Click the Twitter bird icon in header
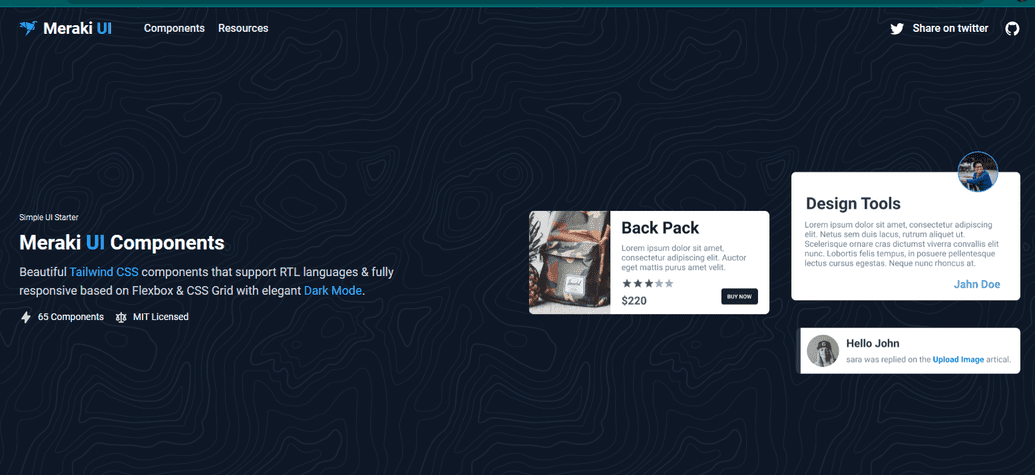The height and width of the screenshot is (475, 1035). click(896, 28)
